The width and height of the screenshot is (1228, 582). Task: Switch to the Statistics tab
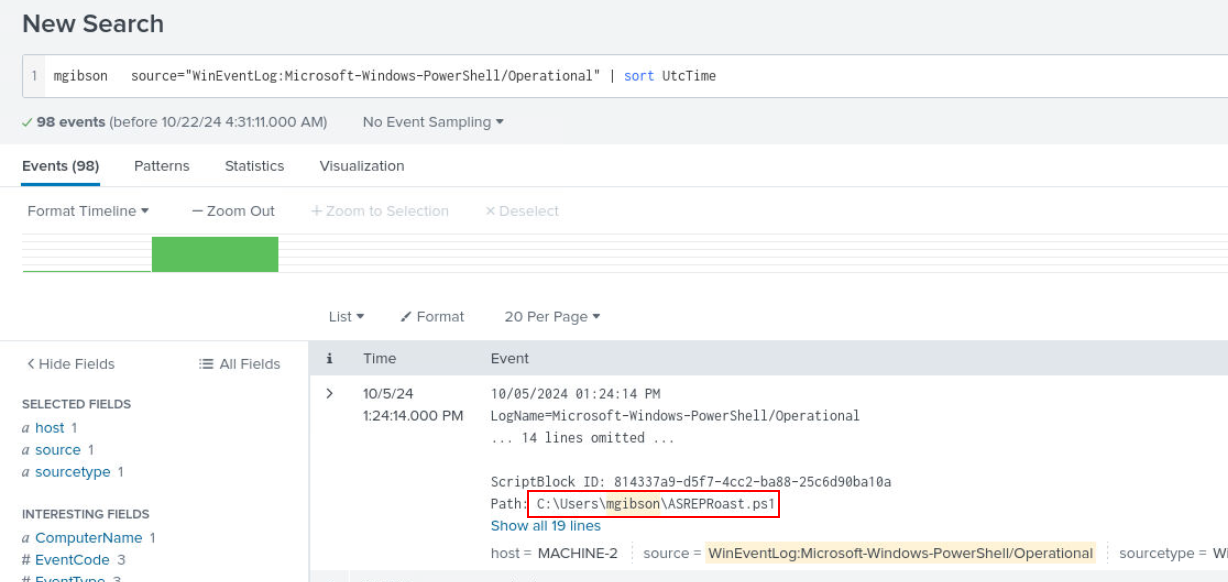tap(254, 166)
